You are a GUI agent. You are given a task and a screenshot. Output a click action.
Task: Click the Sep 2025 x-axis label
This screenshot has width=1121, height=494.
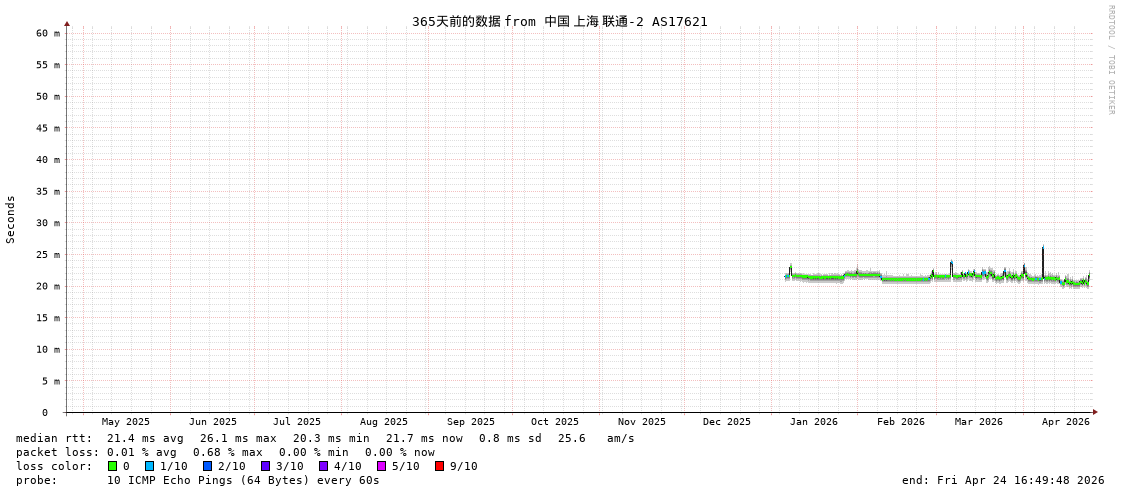tap(470, 422)
